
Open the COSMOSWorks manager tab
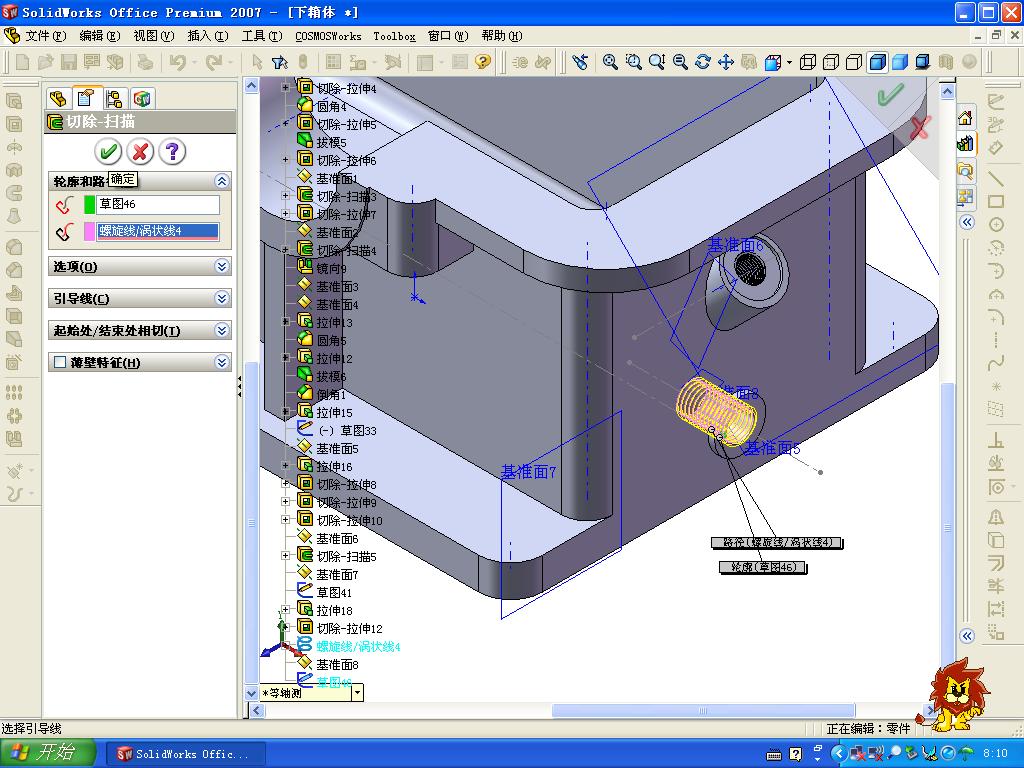point(142,99)
